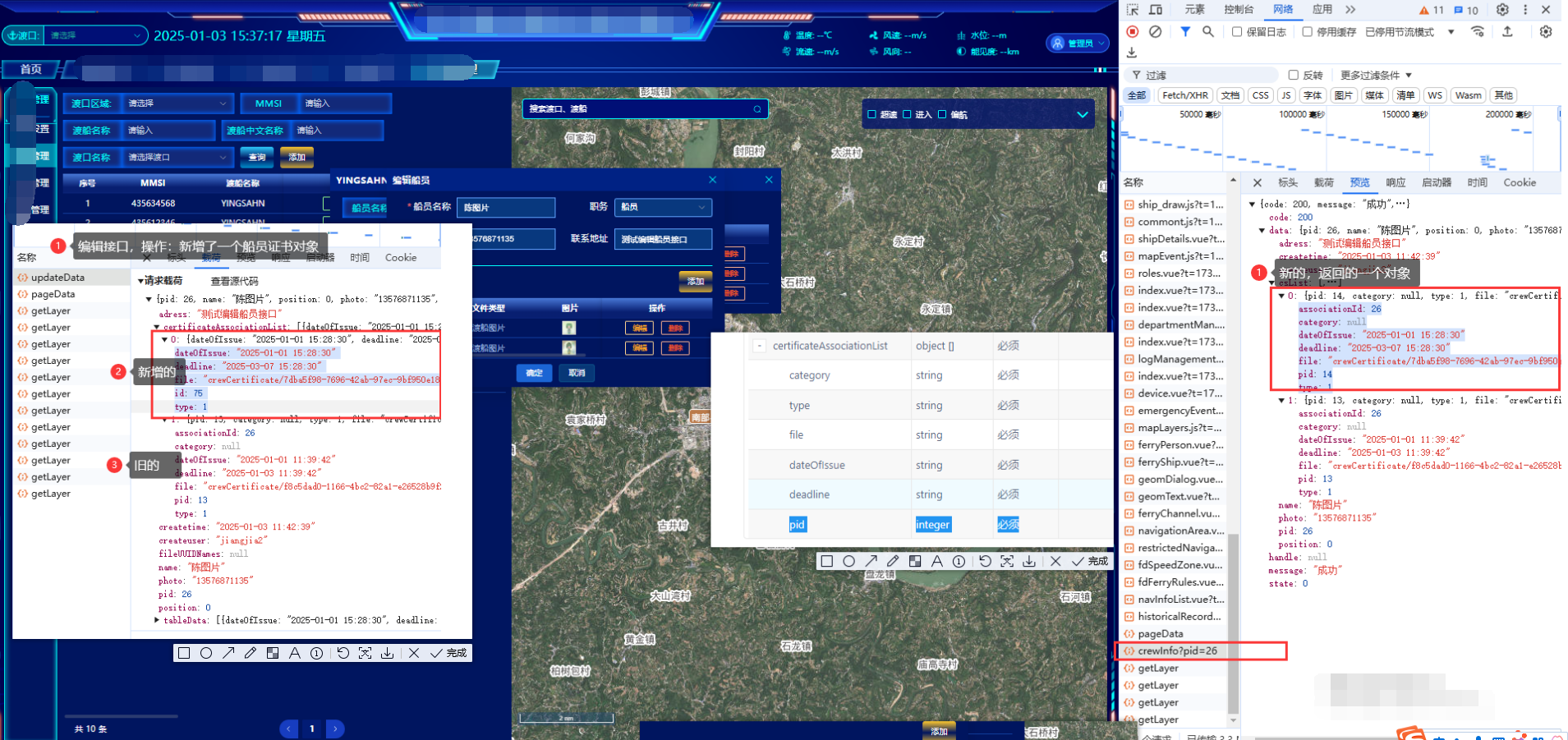The height and width of the screenshot is (740, 1568).
Task: Select ellipse tool in toolbar under field table
Action: tap(849, 561)
